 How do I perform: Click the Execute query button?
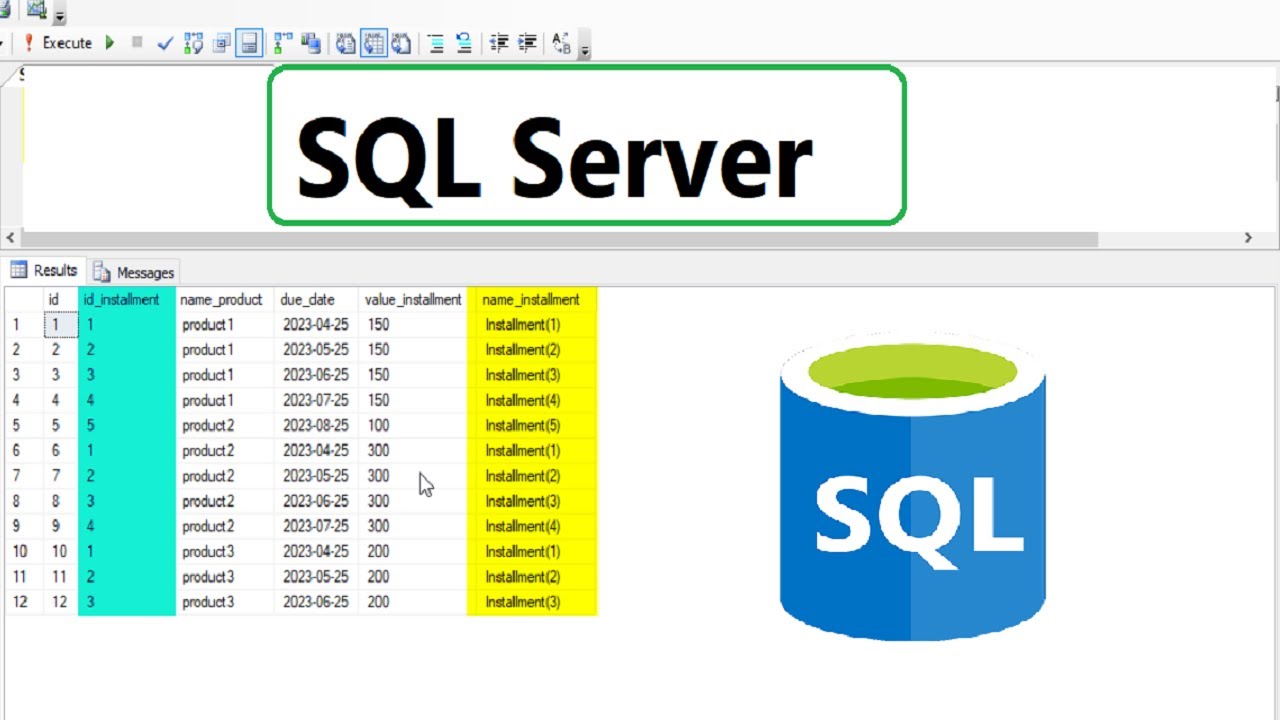pyautogui.click(x=56, y=43)
